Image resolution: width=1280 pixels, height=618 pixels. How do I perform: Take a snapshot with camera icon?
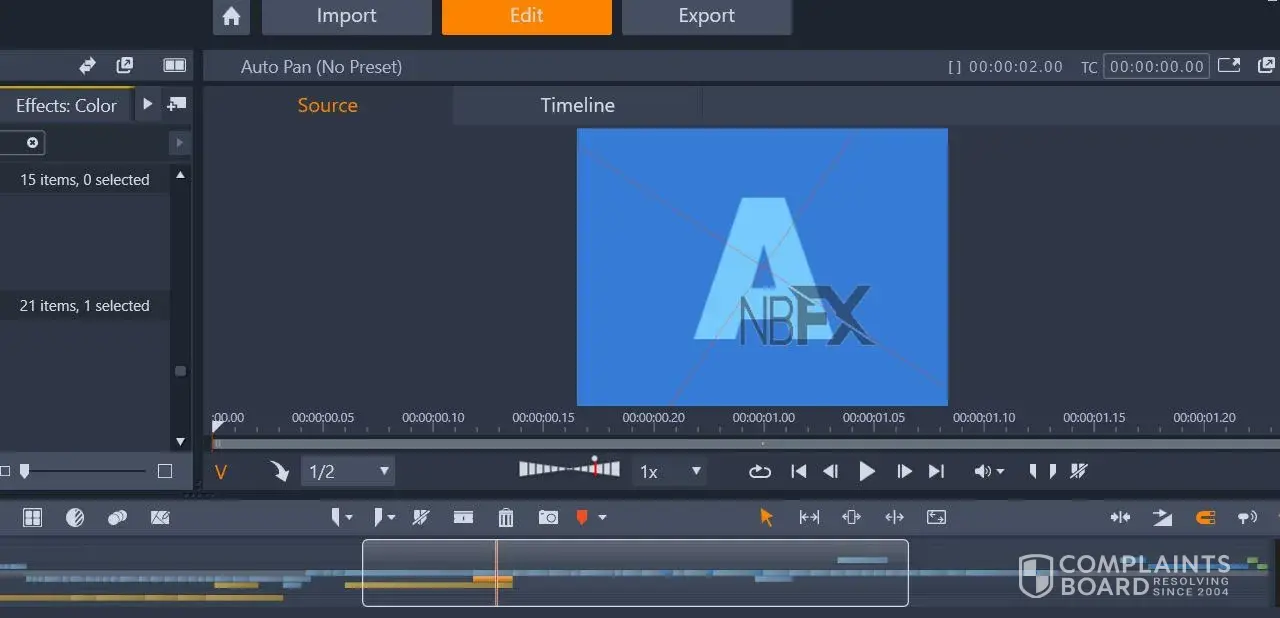[x=548, y=517]
